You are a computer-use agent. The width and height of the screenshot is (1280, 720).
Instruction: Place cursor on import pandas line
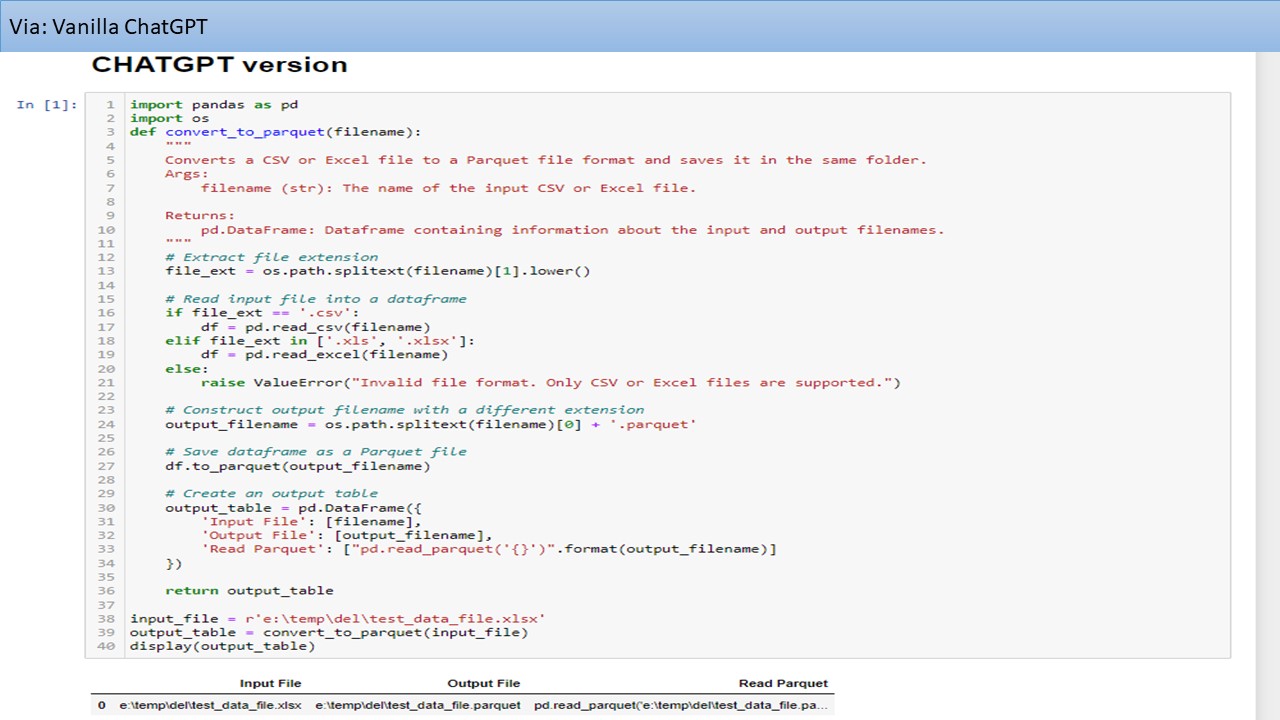214,104
